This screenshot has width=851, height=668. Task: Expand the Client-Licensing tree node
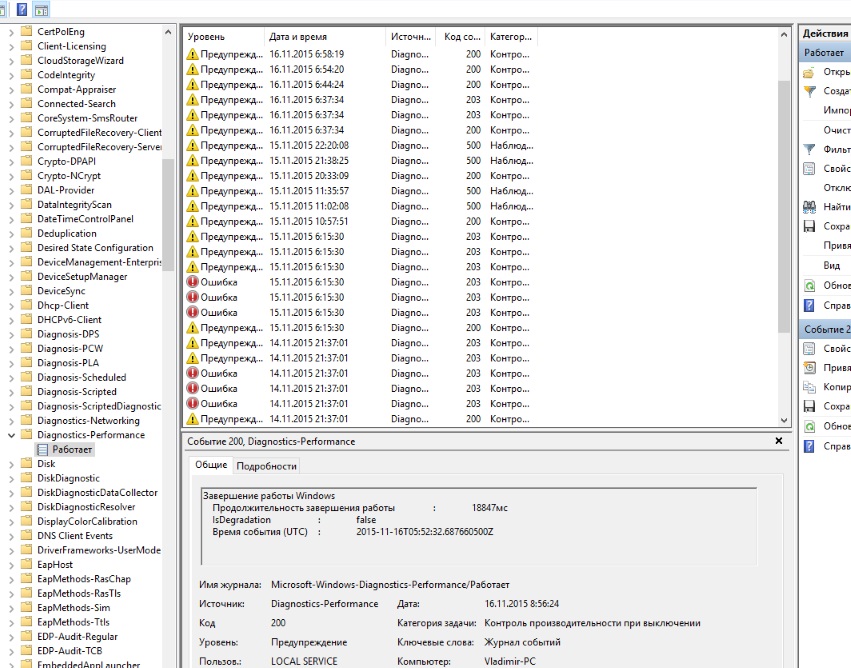click(11, 47)
